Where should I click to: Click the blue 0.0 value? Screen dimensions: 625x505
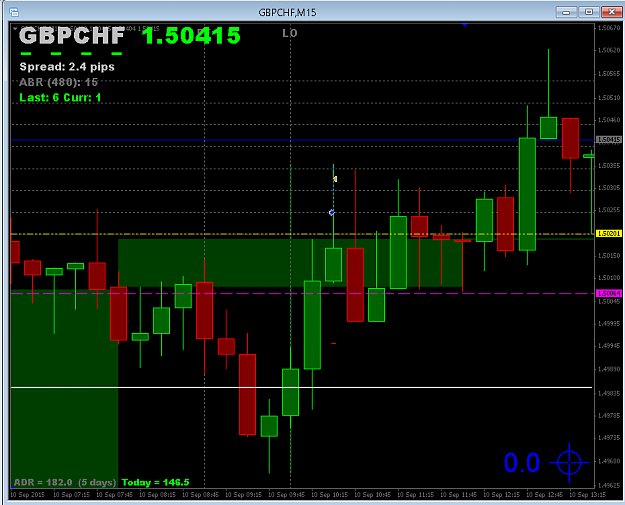(522, 463)
